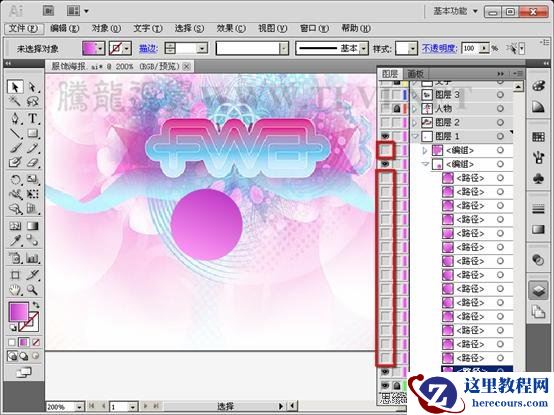The width and height of the screenshot is (554, 415).
Task: Click the None (red slash) color button
Action: point(36,342)
